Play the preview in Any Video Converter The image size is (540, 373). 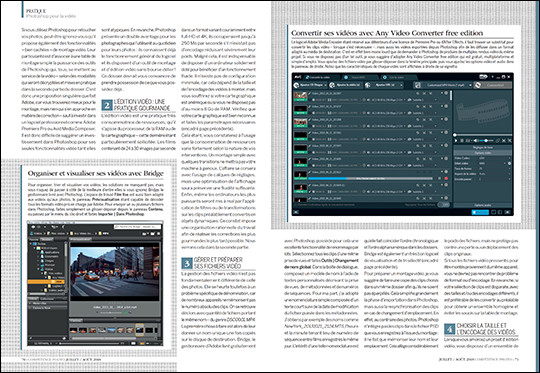[x=456, y=141]
